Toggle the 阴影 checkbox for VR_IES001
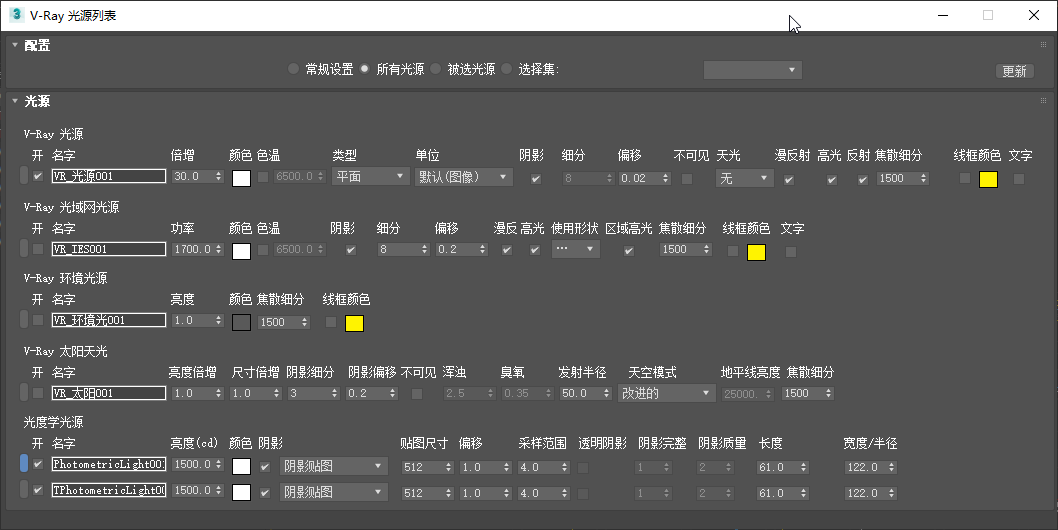Image resolution: width=1058 pixels, height=530 pixels. pos(351,250)
